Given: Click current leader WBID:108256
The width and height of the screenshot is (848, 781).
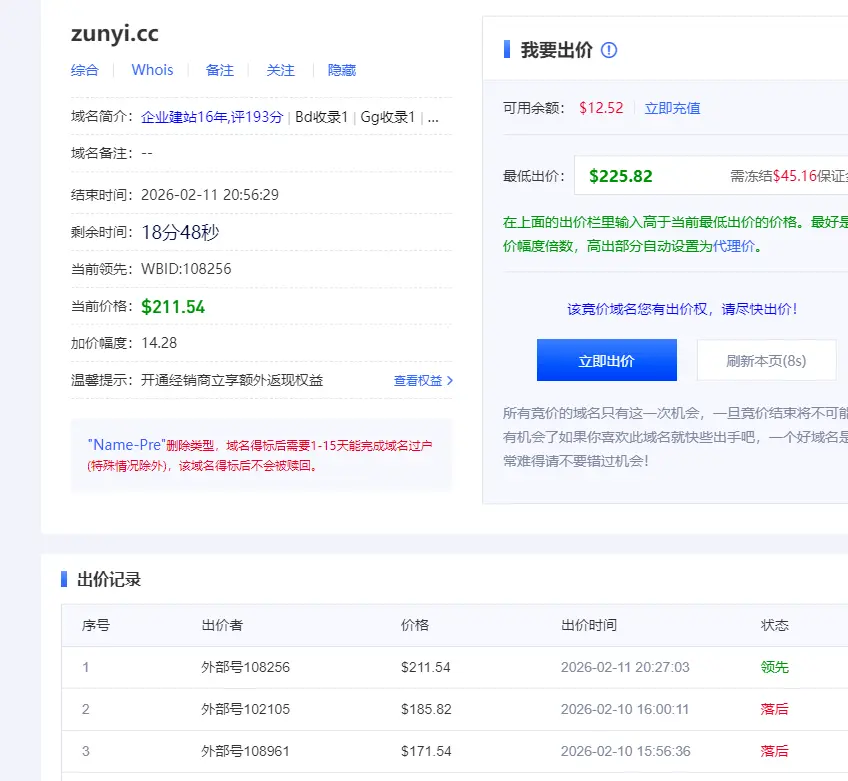Looking at the screenshot, I should [x=186, y=269].
